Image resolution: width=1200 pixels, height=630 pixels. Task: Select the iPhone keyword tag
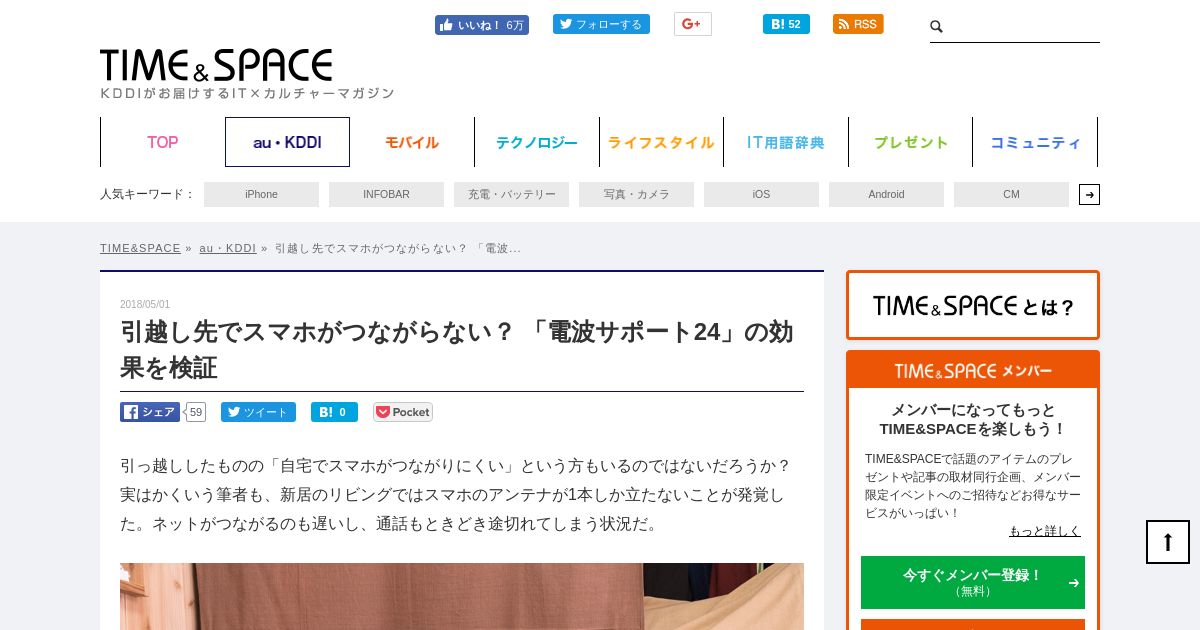coord(261,194)
